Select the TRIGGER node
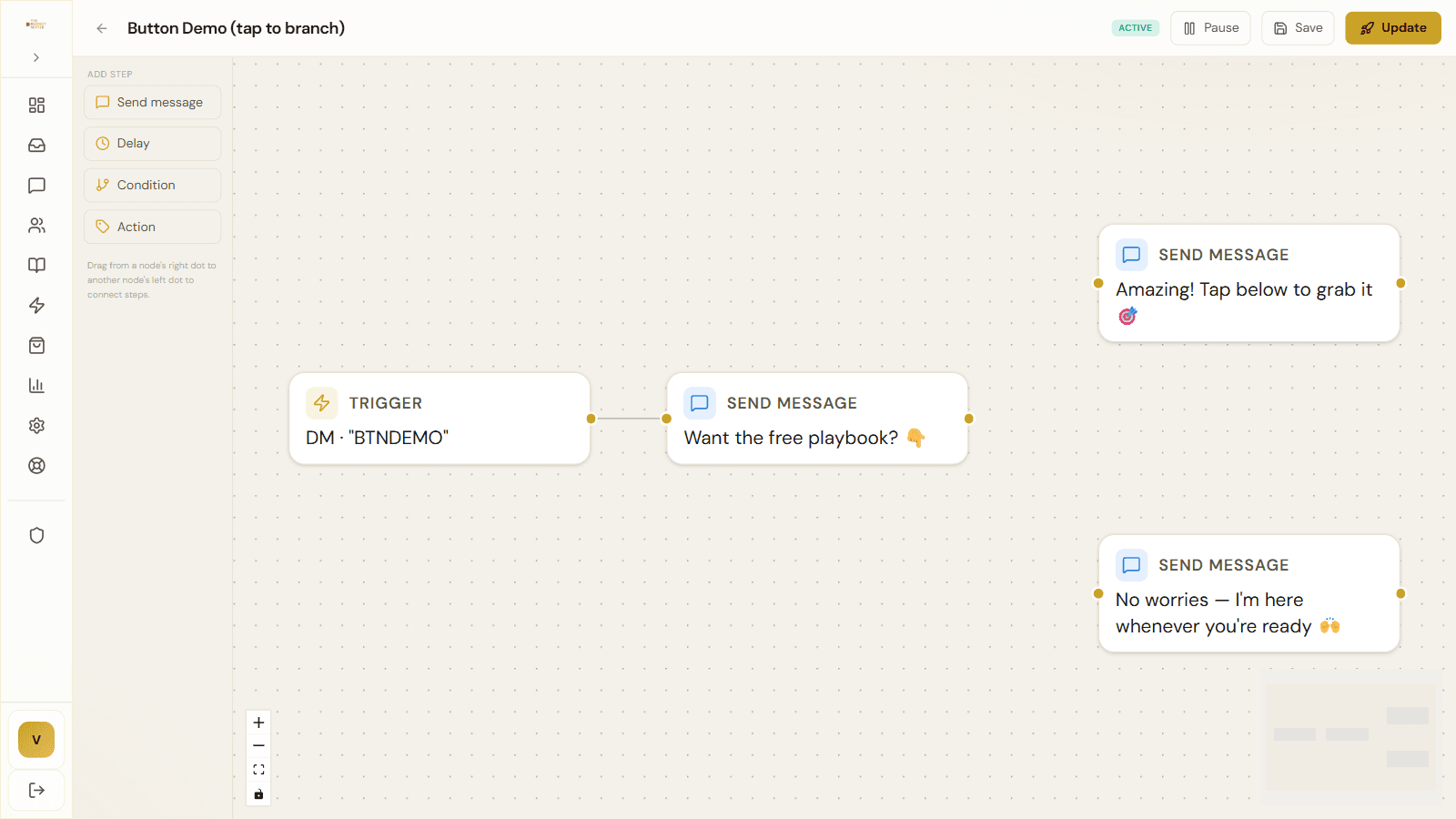1456x819 pixels. (x=440, y=419)
